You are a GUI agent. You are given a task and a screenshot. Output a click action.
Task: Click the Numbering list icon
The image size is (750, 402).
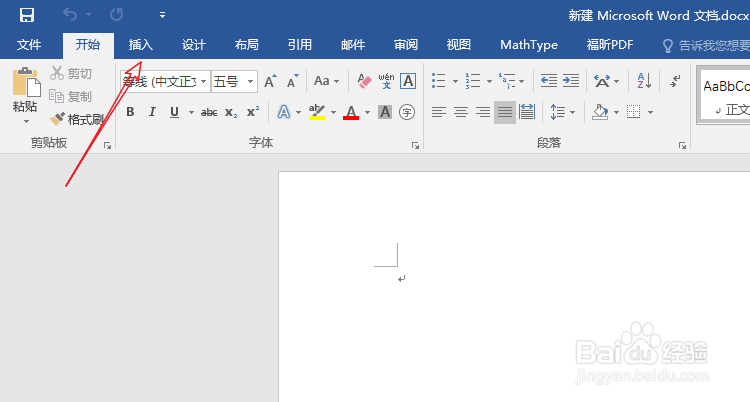coord(473,81)
